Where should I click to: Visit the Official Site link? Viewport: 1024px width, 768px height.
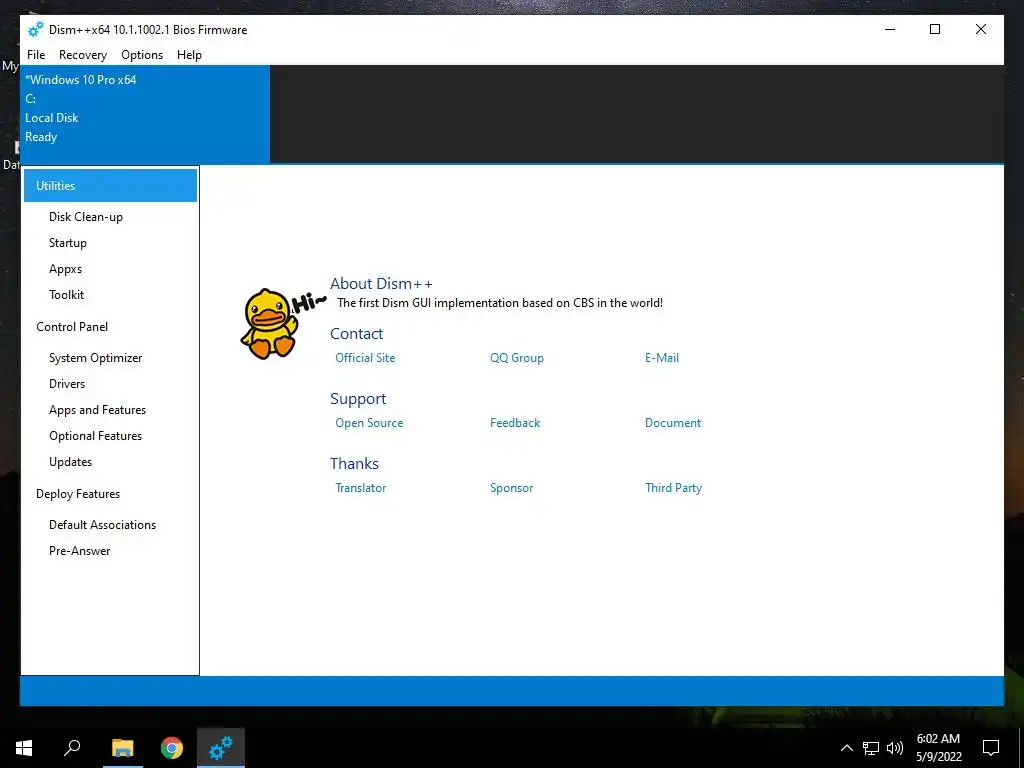[365, 358]
